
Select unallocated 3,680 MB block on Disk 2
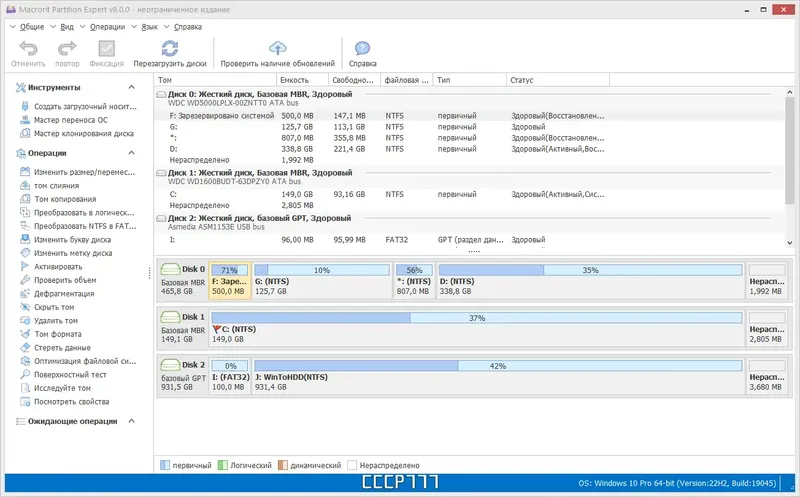tap(767, 376)
